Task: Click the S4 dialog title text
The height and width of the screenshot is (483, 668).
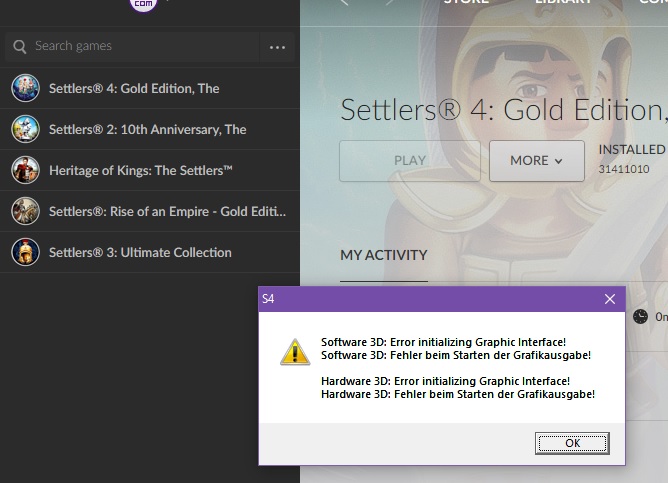Action: (x=268, y=299)
